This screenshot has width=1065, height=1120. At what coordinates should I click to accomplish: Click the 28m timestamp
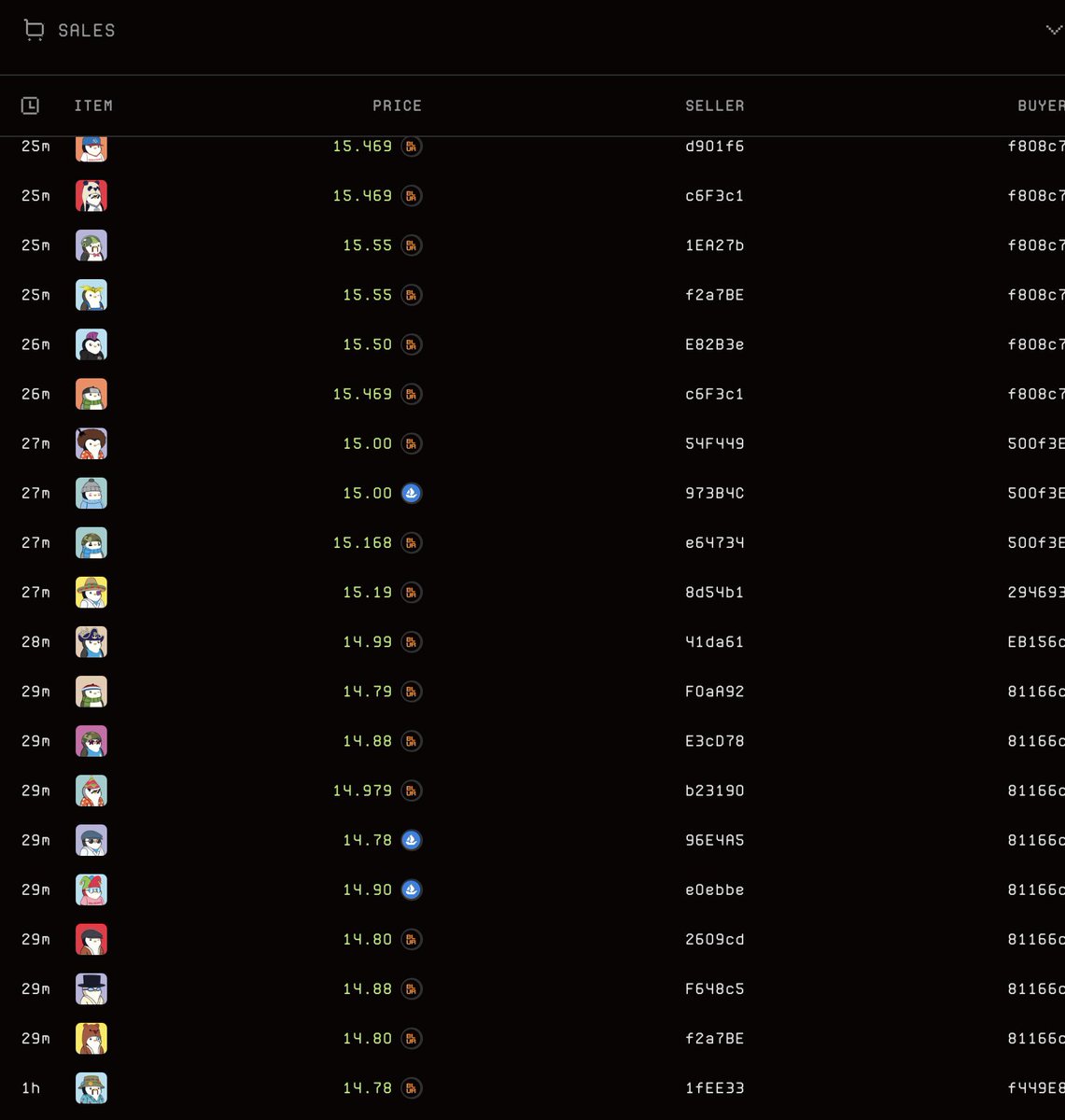35,642
